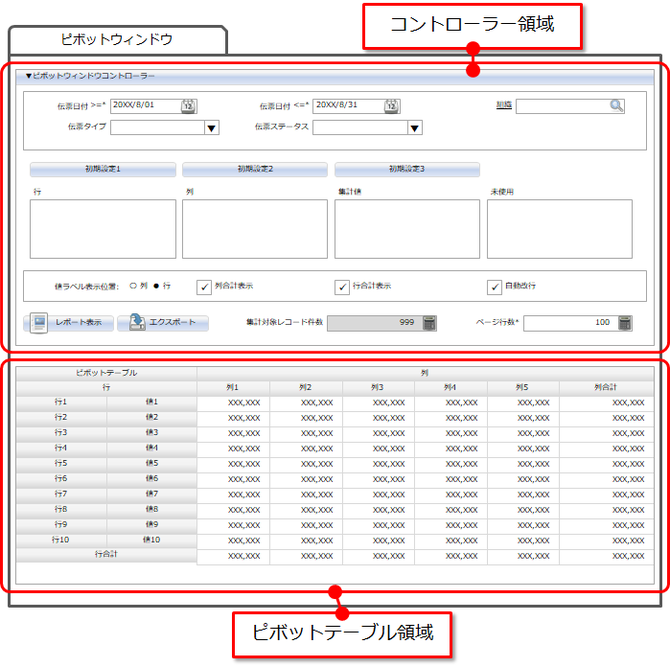670x667 pixels.
Task: Click the 列合計 column header
Action: click(606, 388)
